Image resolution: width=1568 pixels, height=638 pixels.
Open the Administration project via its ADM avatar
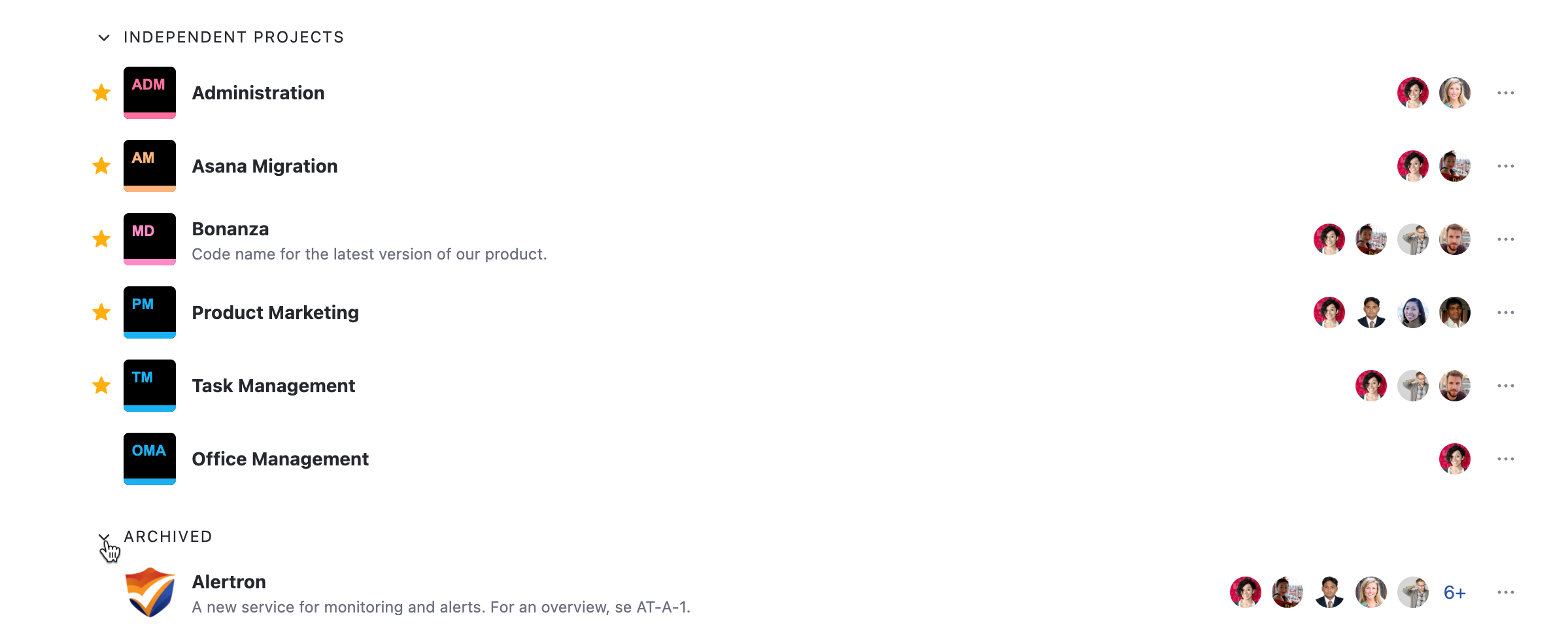point(149,92)
